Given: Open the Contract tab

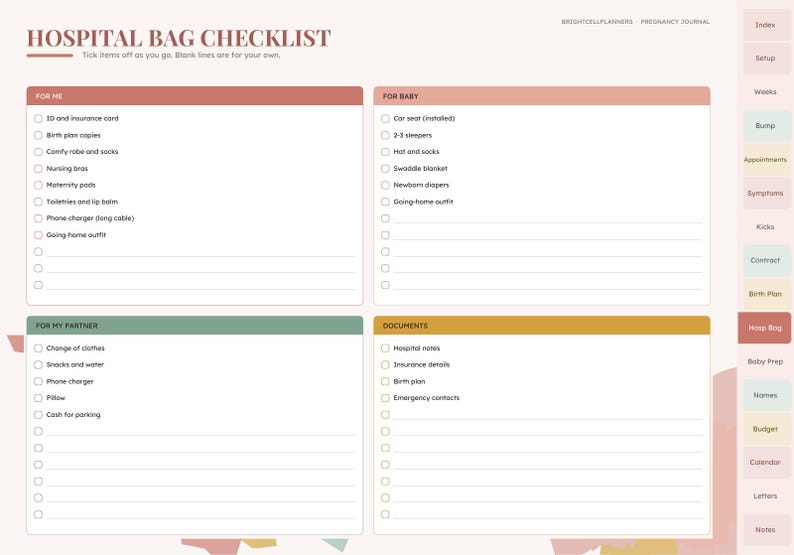Looking at the screenshot, I should [x=766, y=260].
